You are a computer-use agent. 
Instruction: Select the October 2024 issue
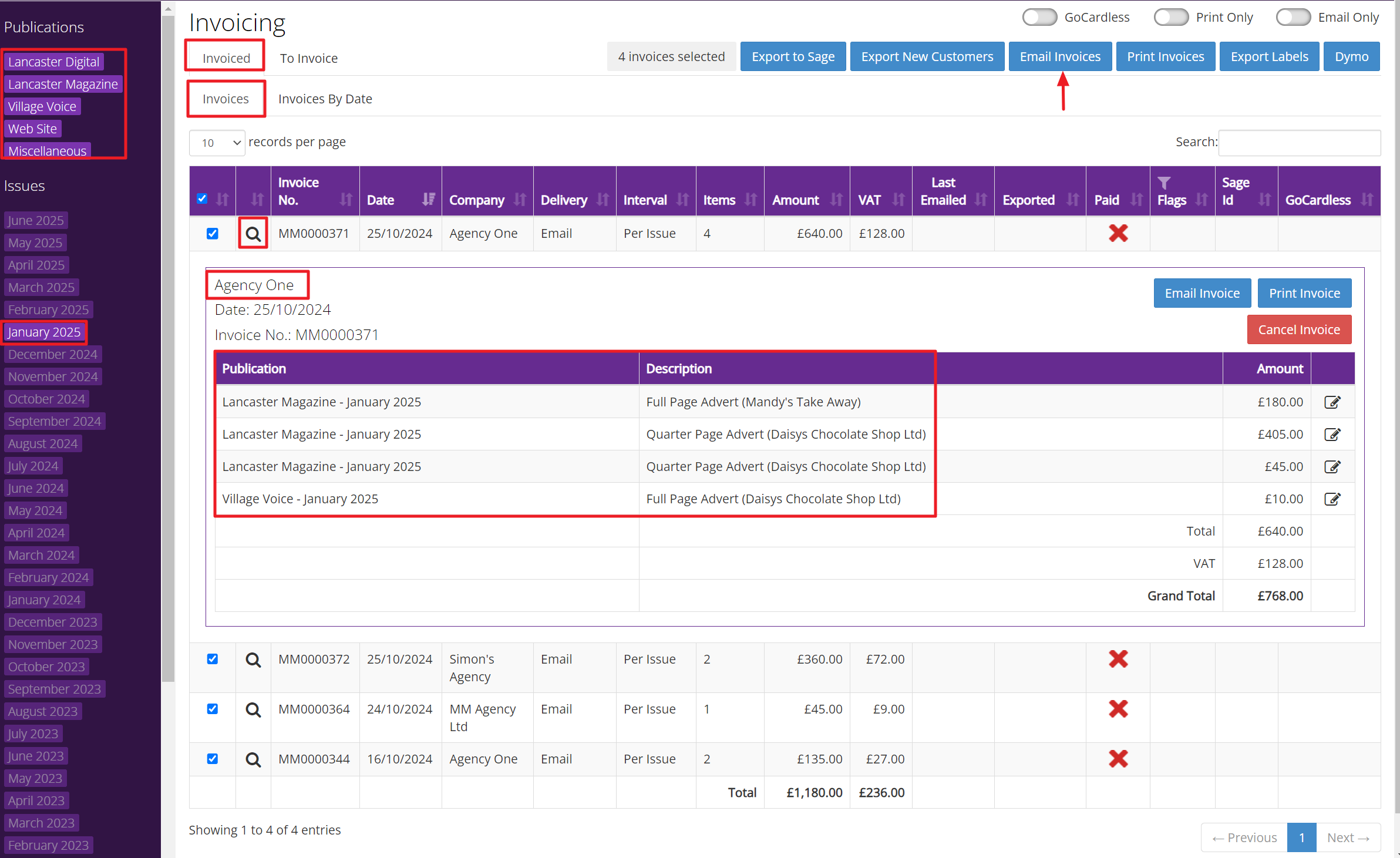coord(46,399)
